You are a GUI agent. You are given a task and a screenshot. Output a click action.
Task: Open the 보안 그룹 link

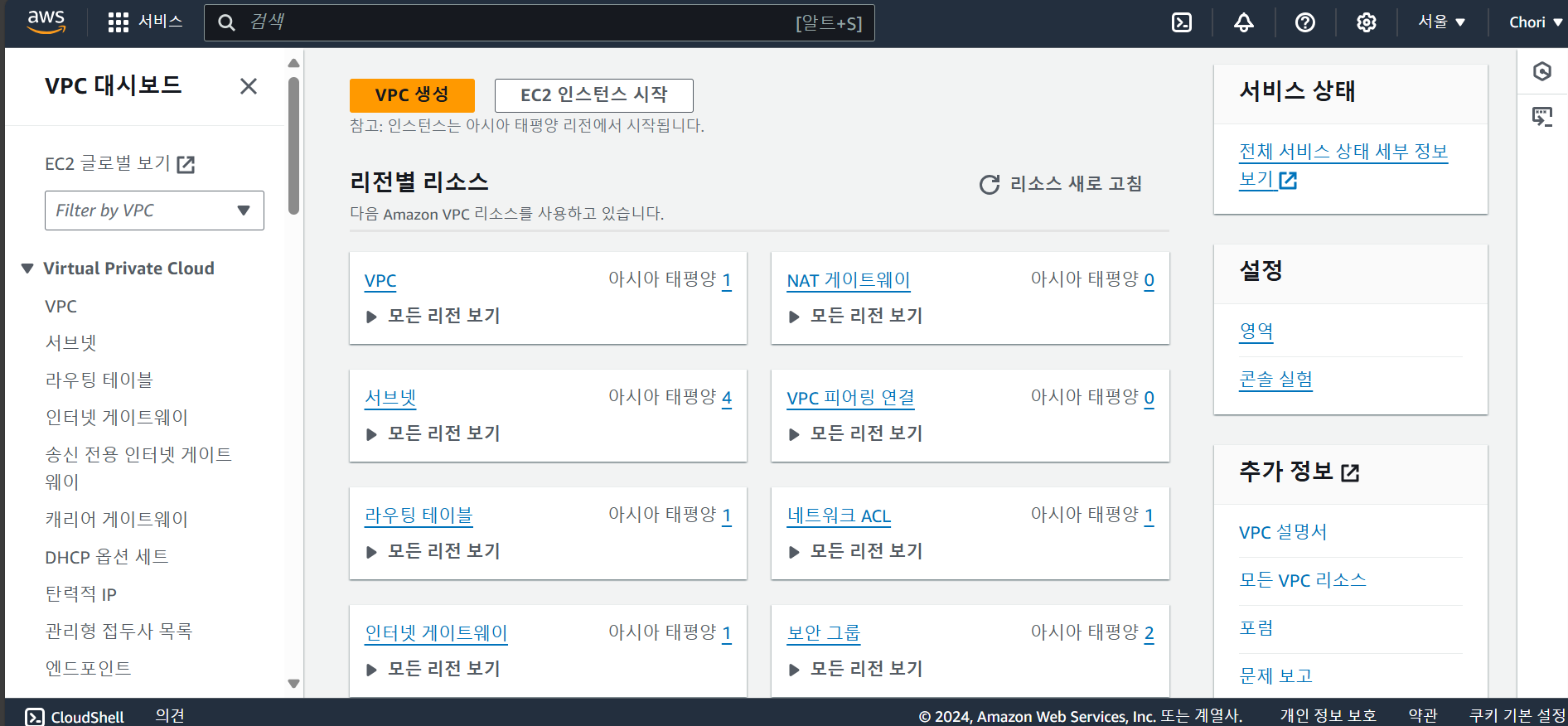pos(824,634)
